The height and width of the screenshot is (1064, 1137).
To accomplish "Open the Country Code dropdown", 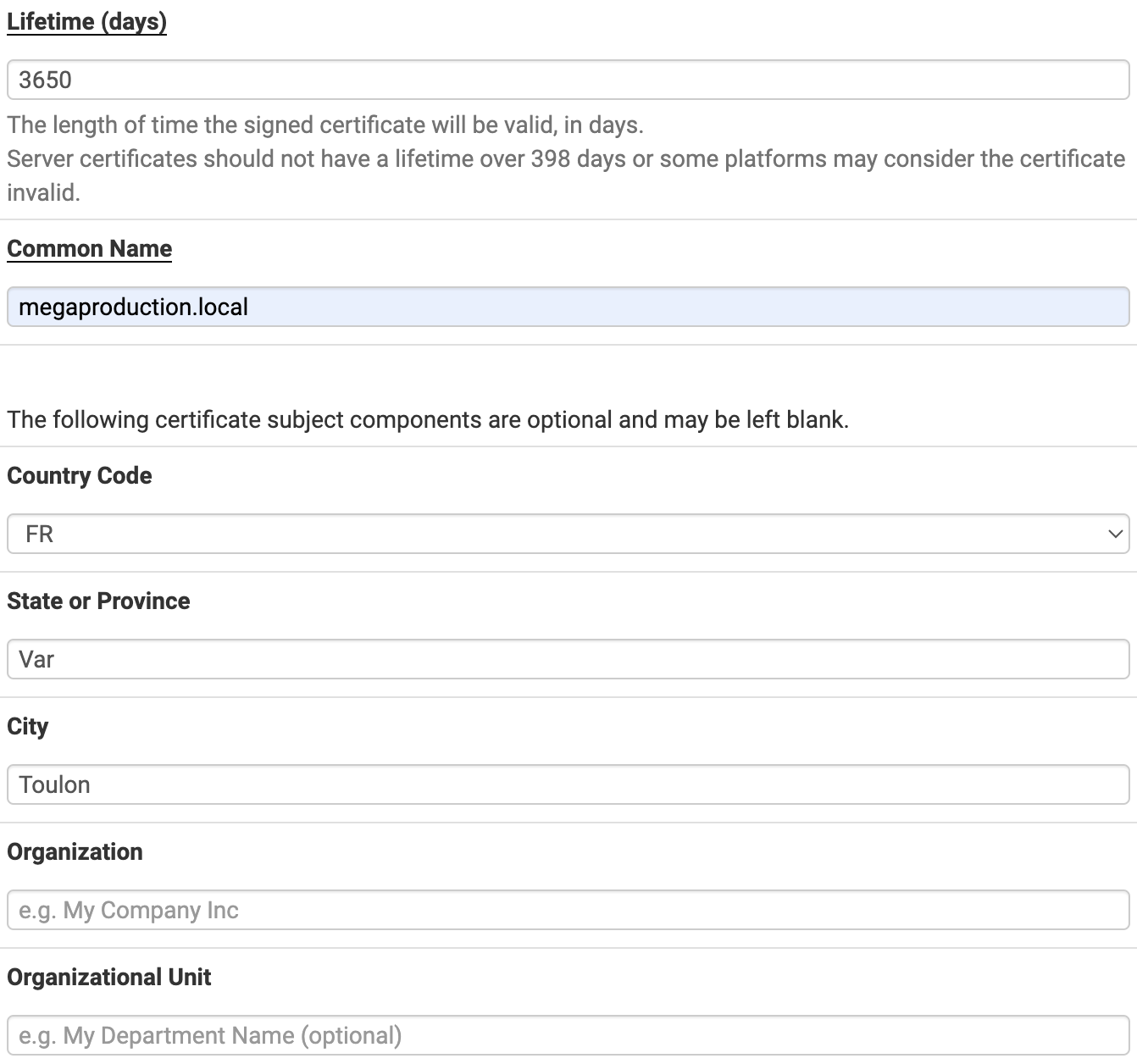I will (x=568, y=534).
